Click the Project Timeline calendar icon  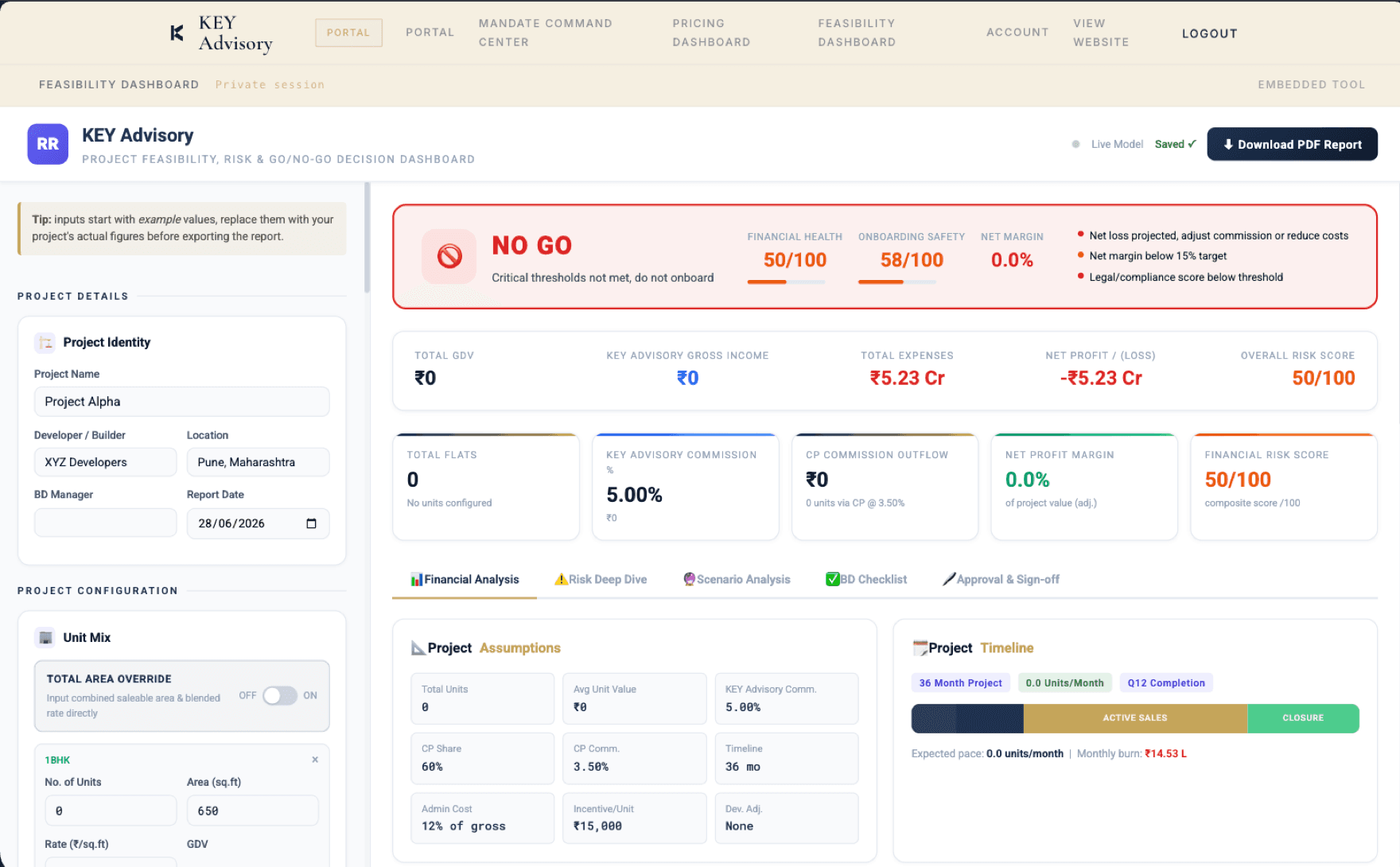click(920, 648)
